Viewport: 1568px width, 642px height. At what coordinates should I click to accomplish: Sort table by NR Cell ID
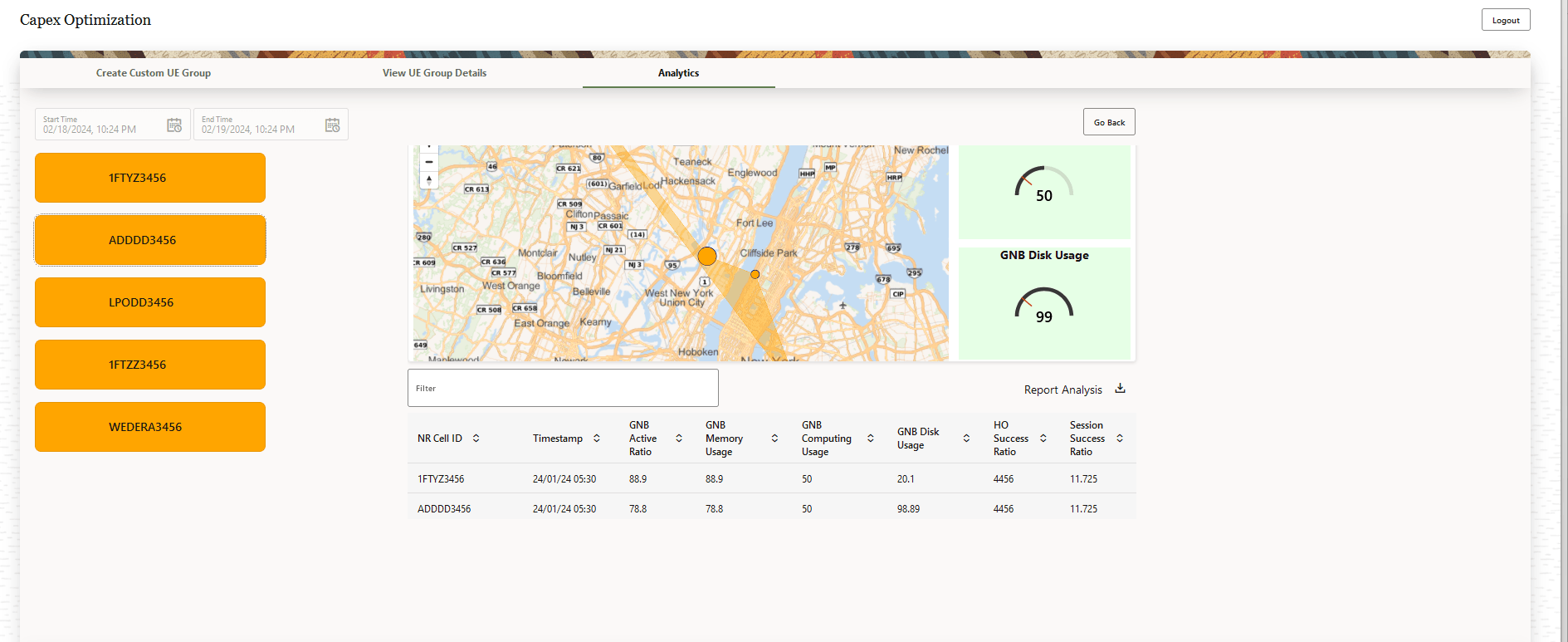(x=476, y=439)
